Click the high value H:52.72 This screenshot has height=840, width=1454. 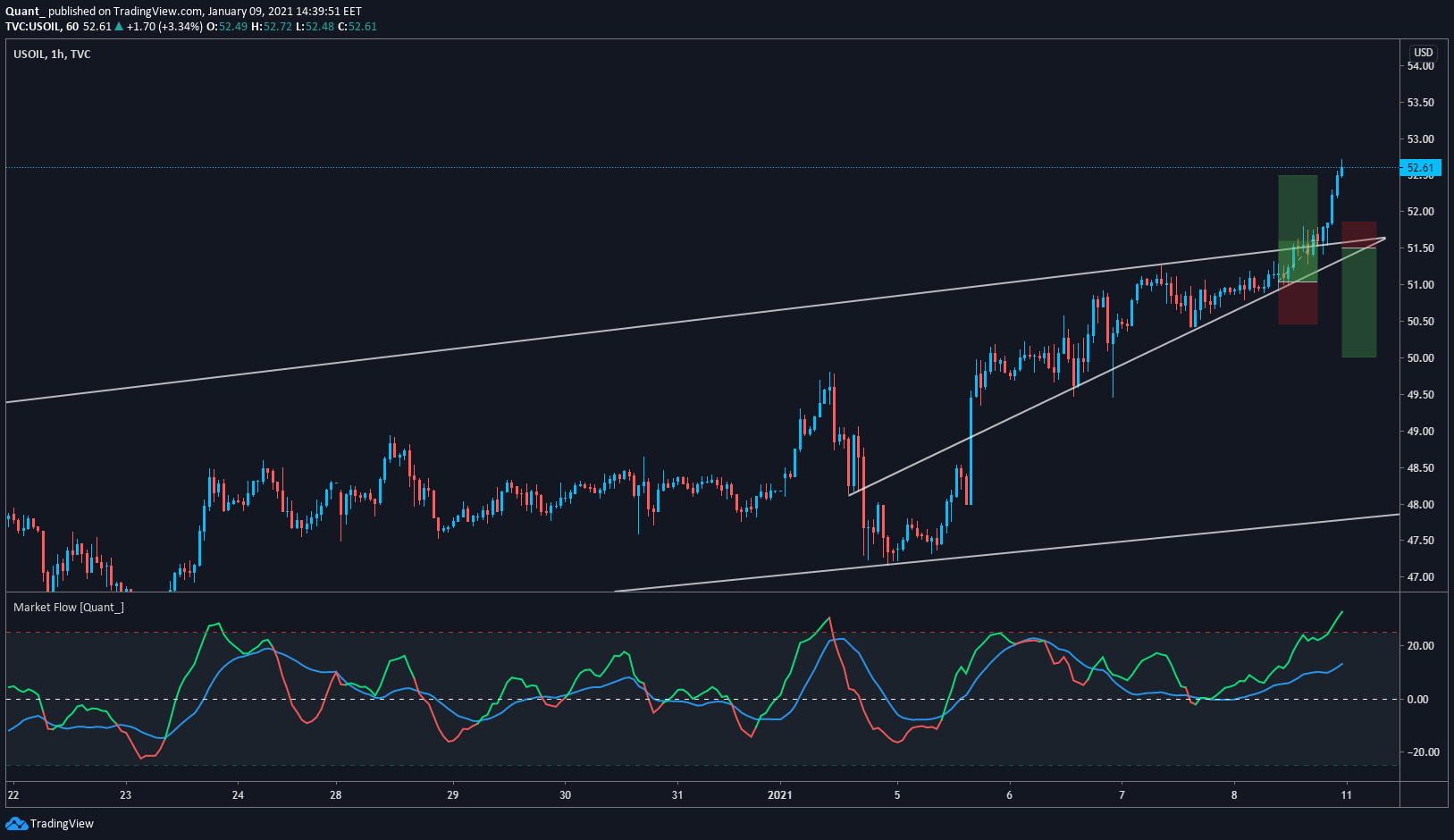click(x=272, y=27)
